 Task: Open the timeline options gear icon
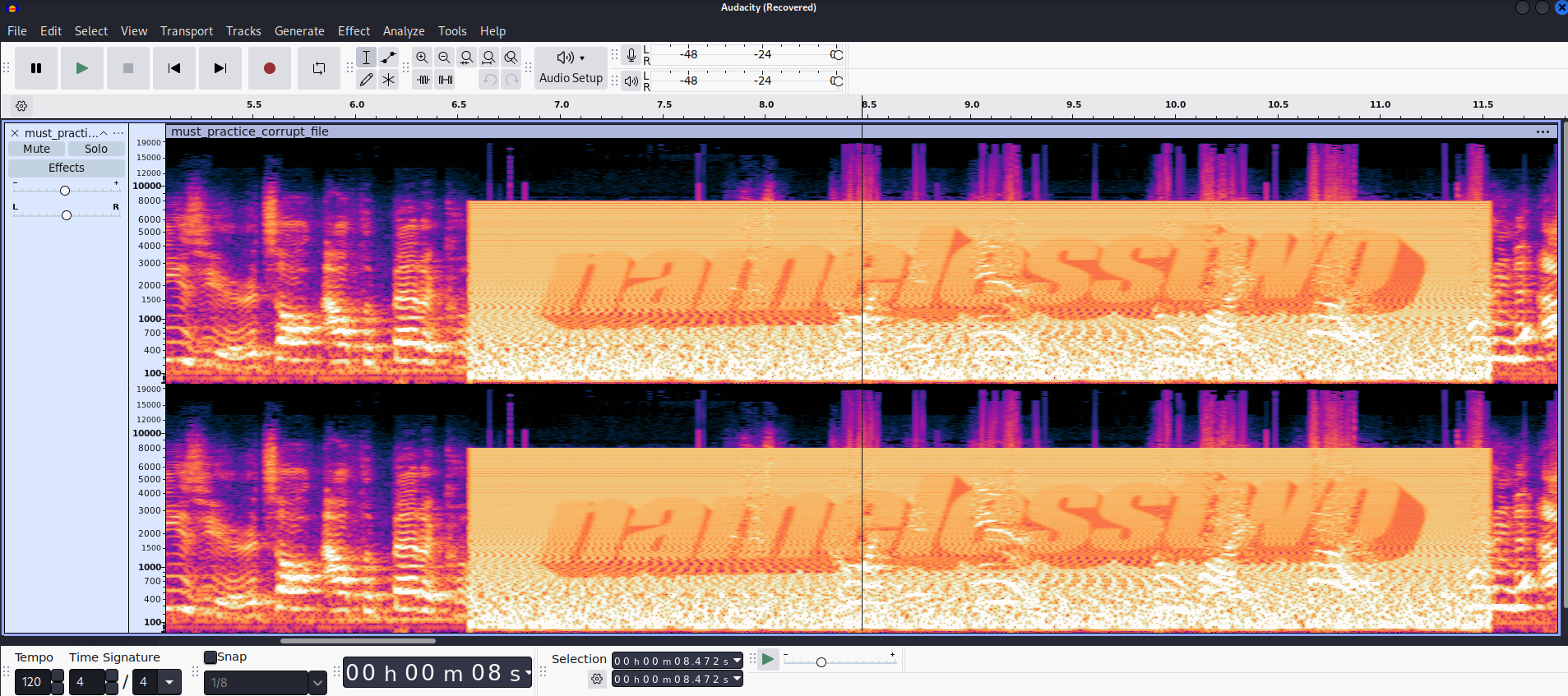tap(21, 106)
